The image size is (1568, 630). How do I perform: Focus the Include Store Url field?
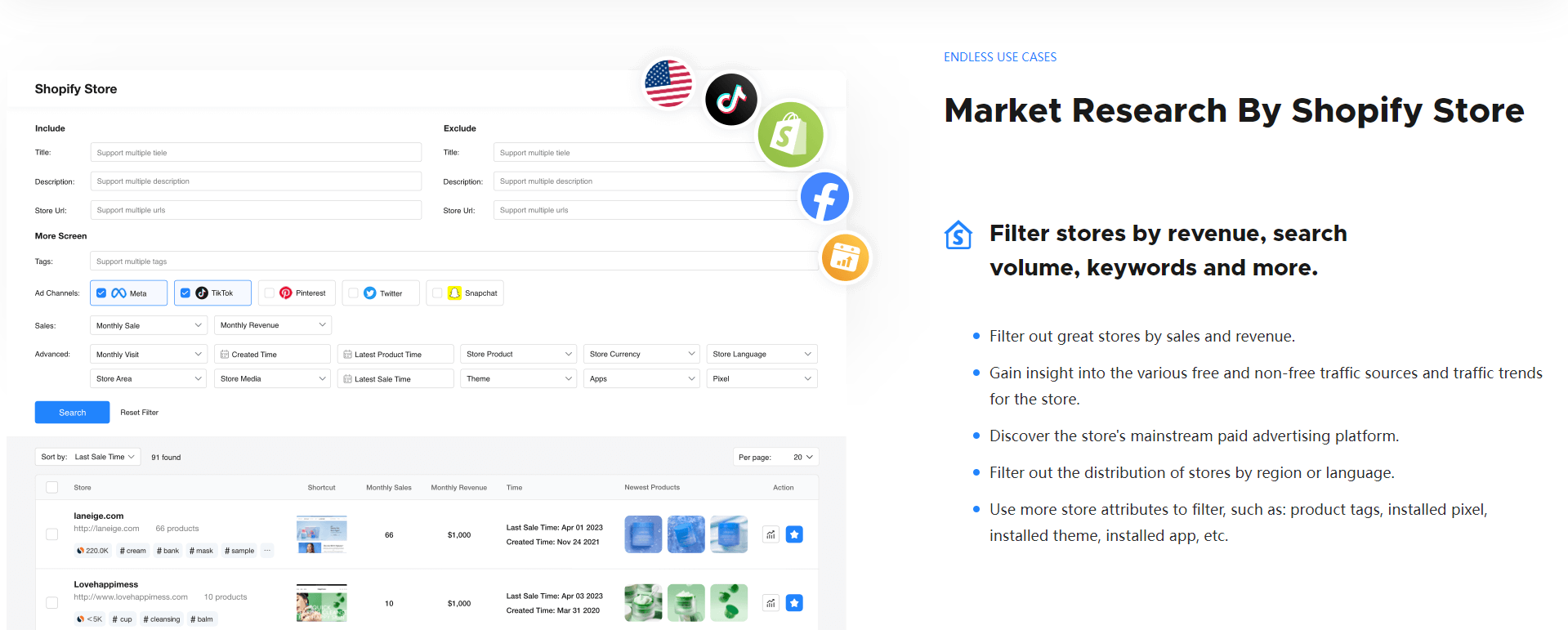click(256, 210)
